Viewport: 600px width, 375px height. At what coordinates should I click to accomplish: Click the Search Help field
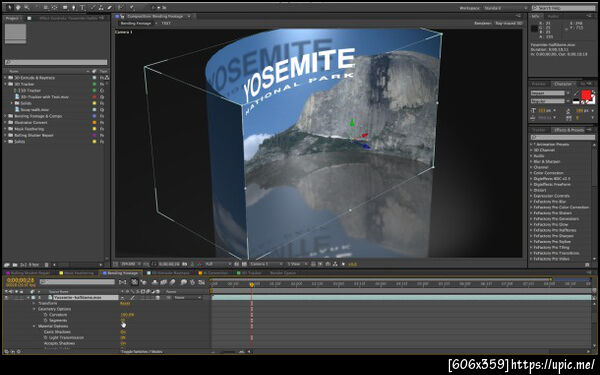click(x=564, y=8)
